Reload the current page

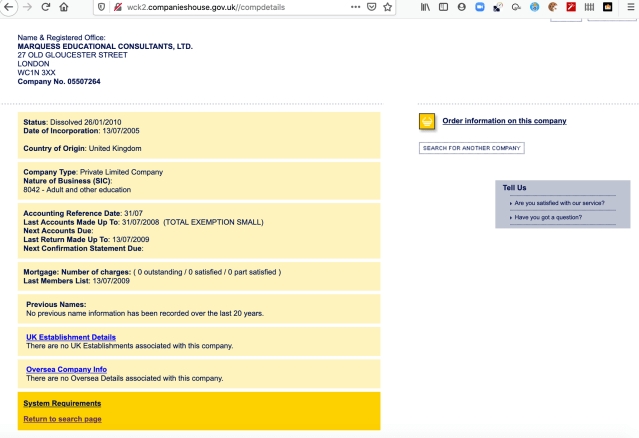point(45,7)
